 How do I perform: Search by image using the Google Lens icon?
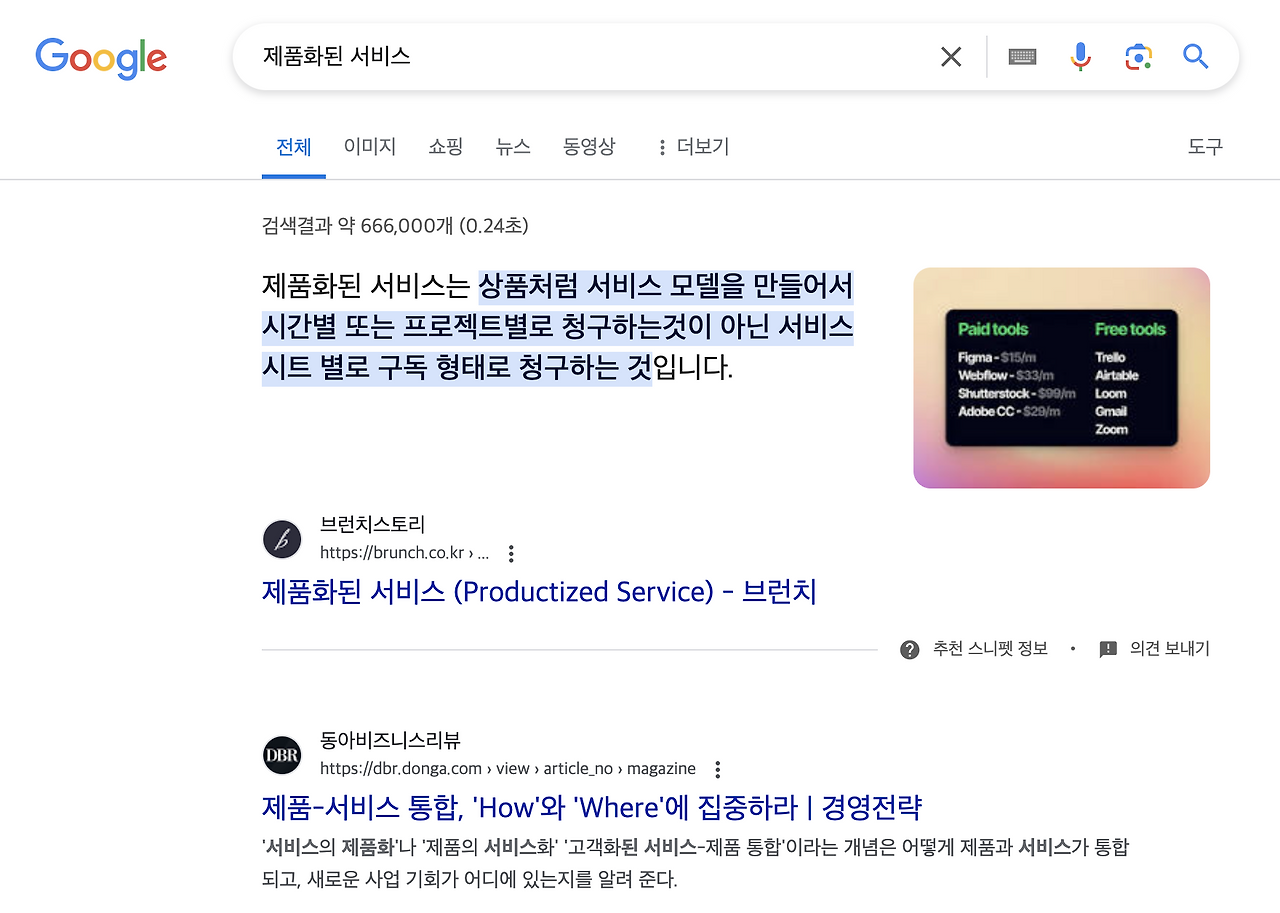click(1138, 57)
